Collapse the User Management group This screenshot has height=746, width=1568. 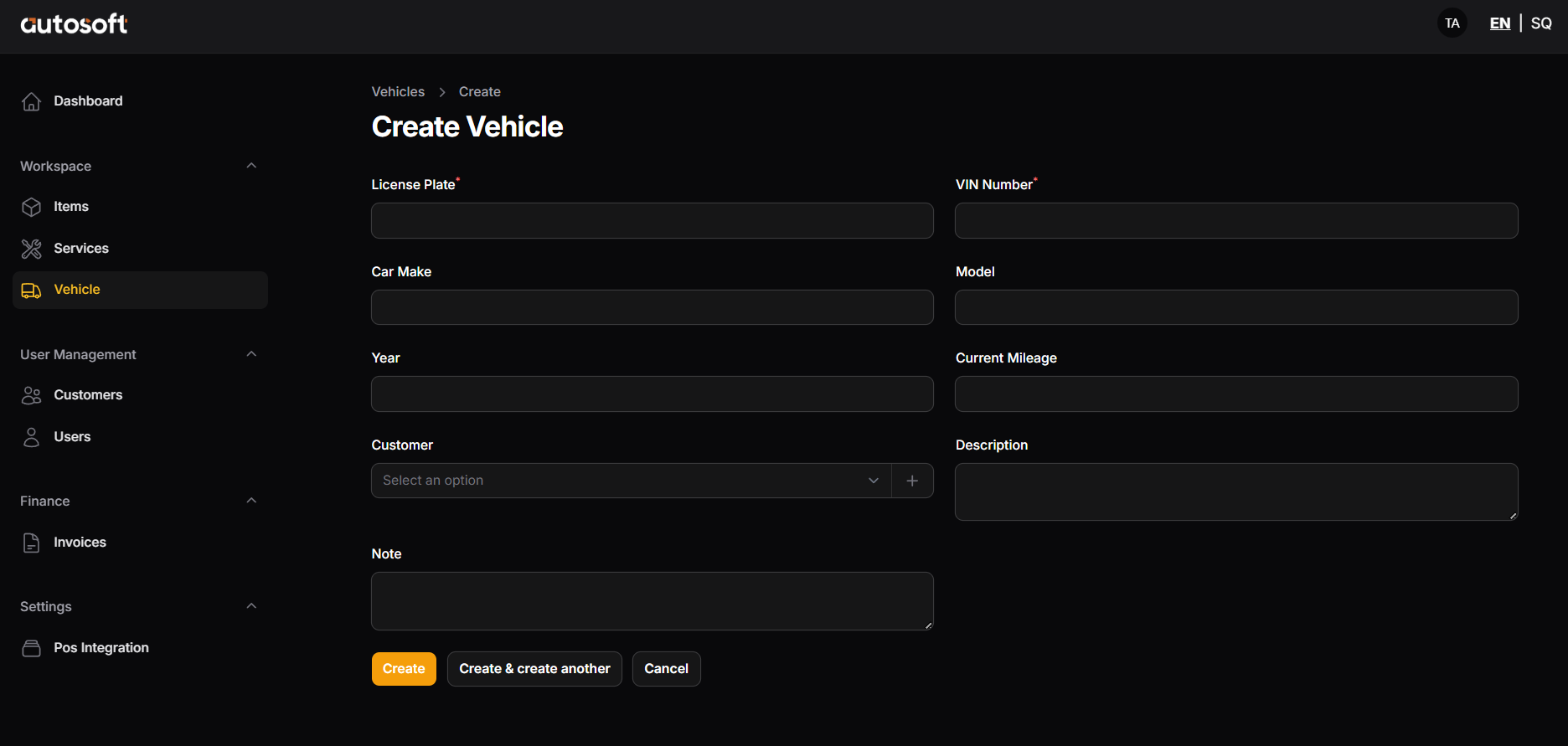click(x=251, y=354)
